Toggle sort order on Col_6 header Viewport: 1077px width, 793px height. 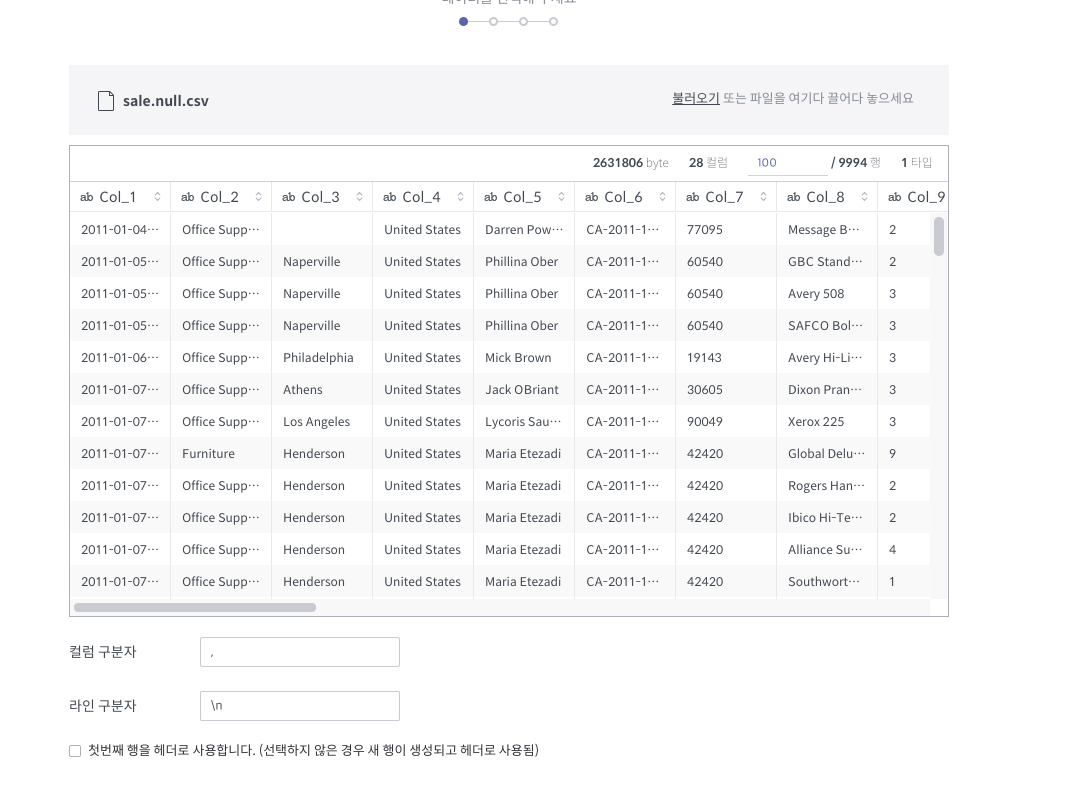(662, 197)
